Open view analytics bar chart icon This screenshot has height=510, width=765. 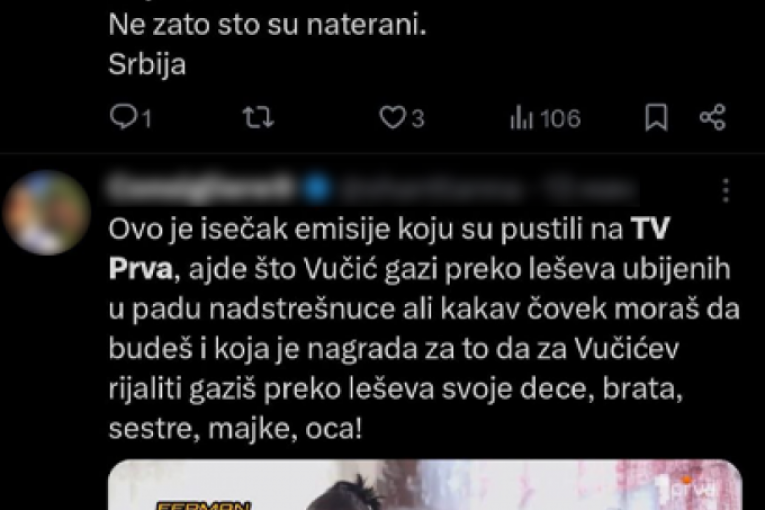(x=521, y=118)
